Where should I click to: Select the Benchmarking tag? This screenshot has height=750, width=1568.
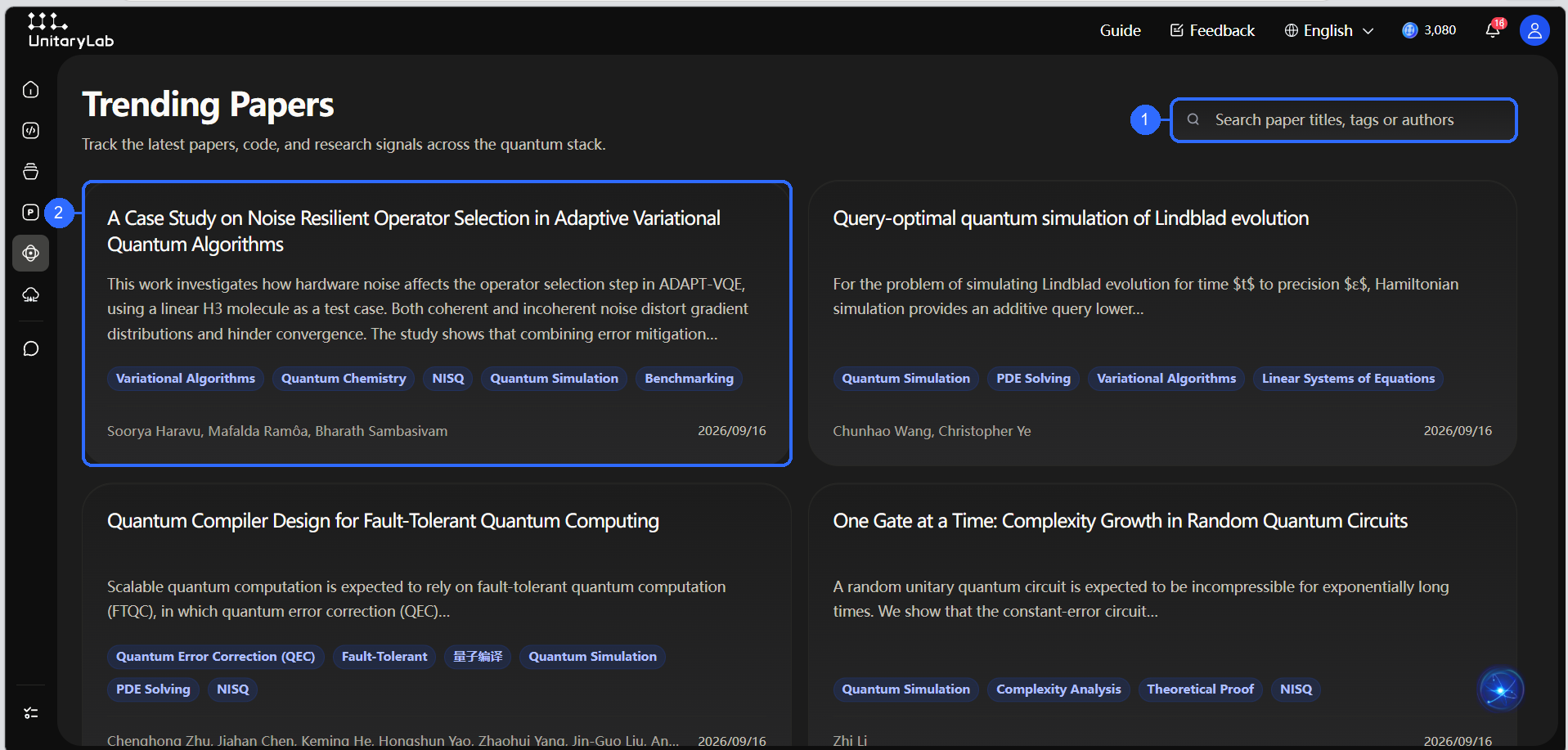[x=689, y=379]
